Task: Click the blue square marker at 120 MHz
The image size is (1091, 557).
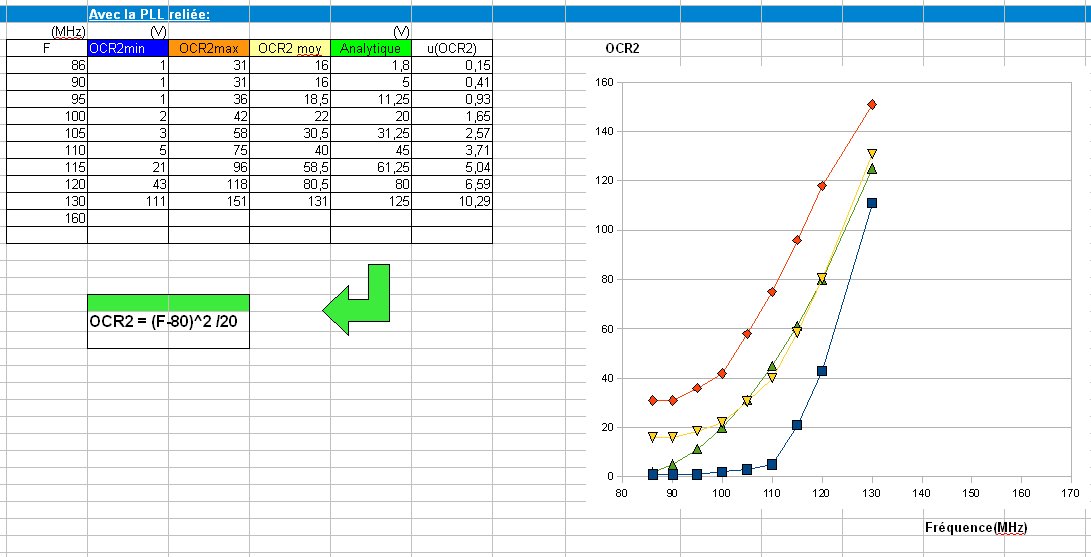Action: pyautogui.click(x=822, y=371)
